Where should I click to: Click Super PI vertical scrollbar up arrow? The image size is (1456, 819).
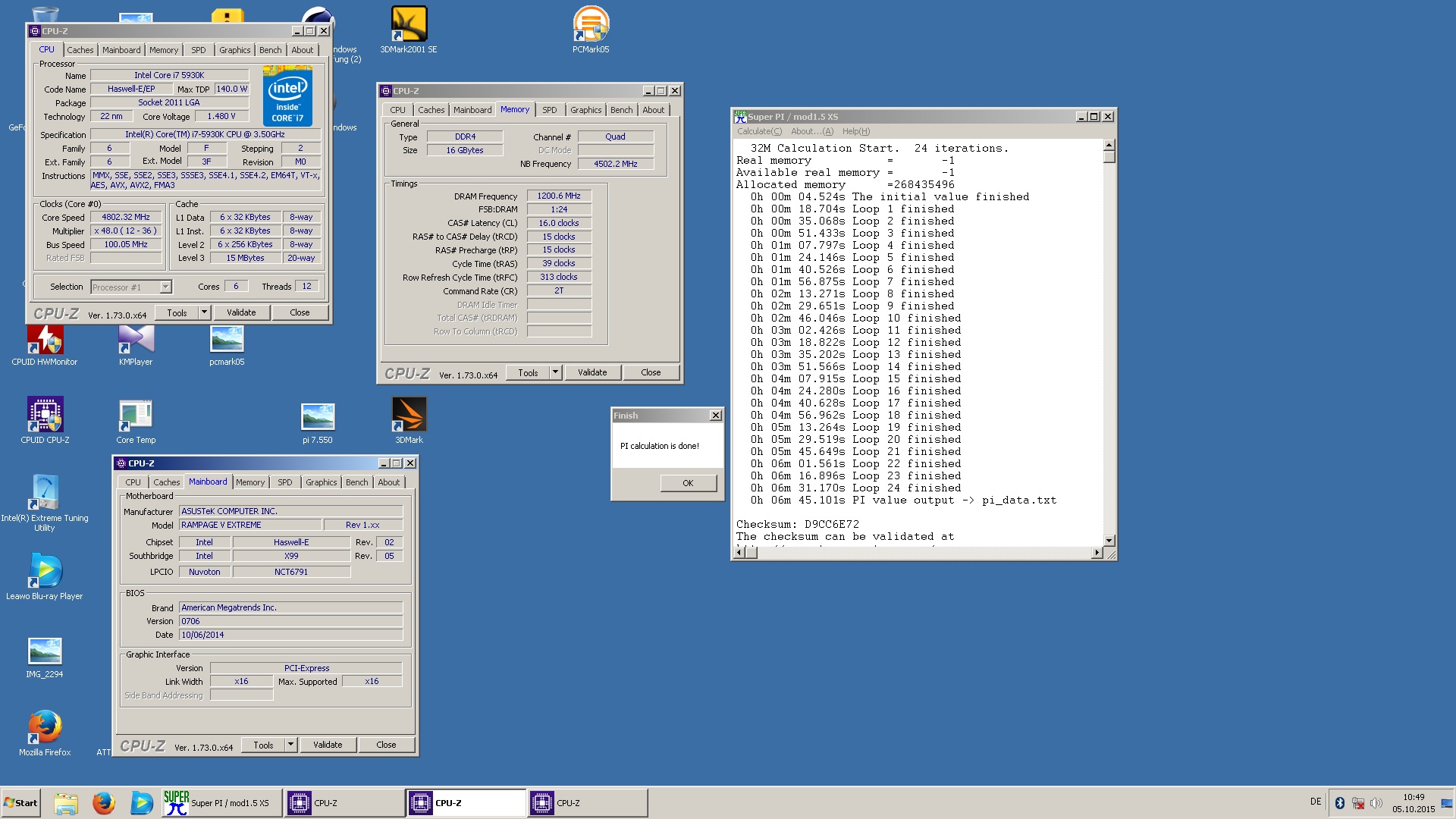(x=1109, y=145)
